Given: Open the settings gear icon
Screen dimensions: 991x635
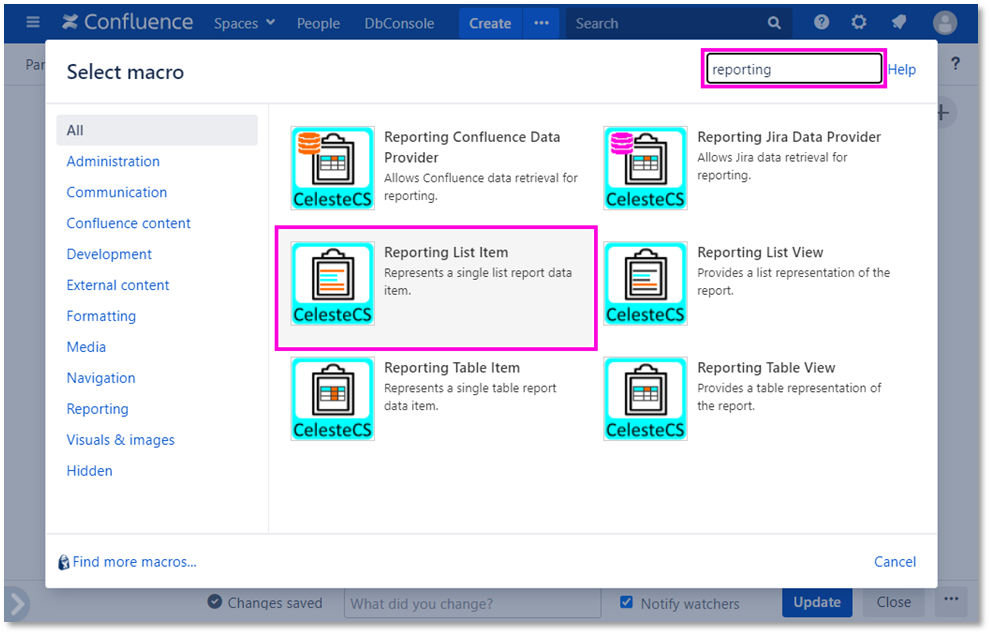Looking at the screenshot, I should 859,23.
